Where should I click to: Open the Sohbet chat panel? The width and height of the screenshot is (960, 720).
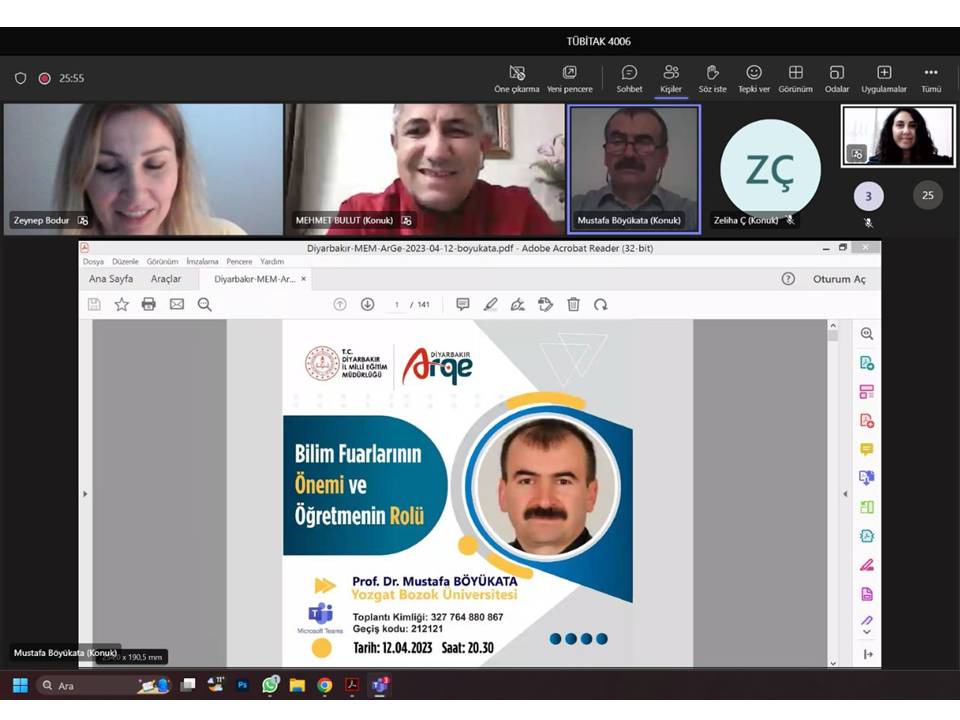pyautogui.click(x=629, y=78)
